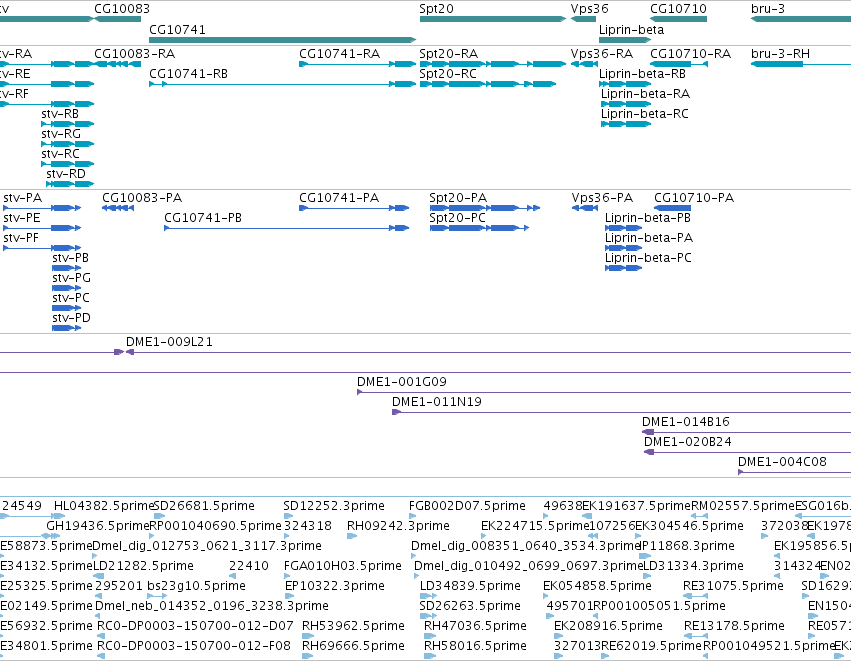Screen dimensions: 851x661
Task: Select BAC clone DME1-004C08
Action: click(x=795, y=473)
